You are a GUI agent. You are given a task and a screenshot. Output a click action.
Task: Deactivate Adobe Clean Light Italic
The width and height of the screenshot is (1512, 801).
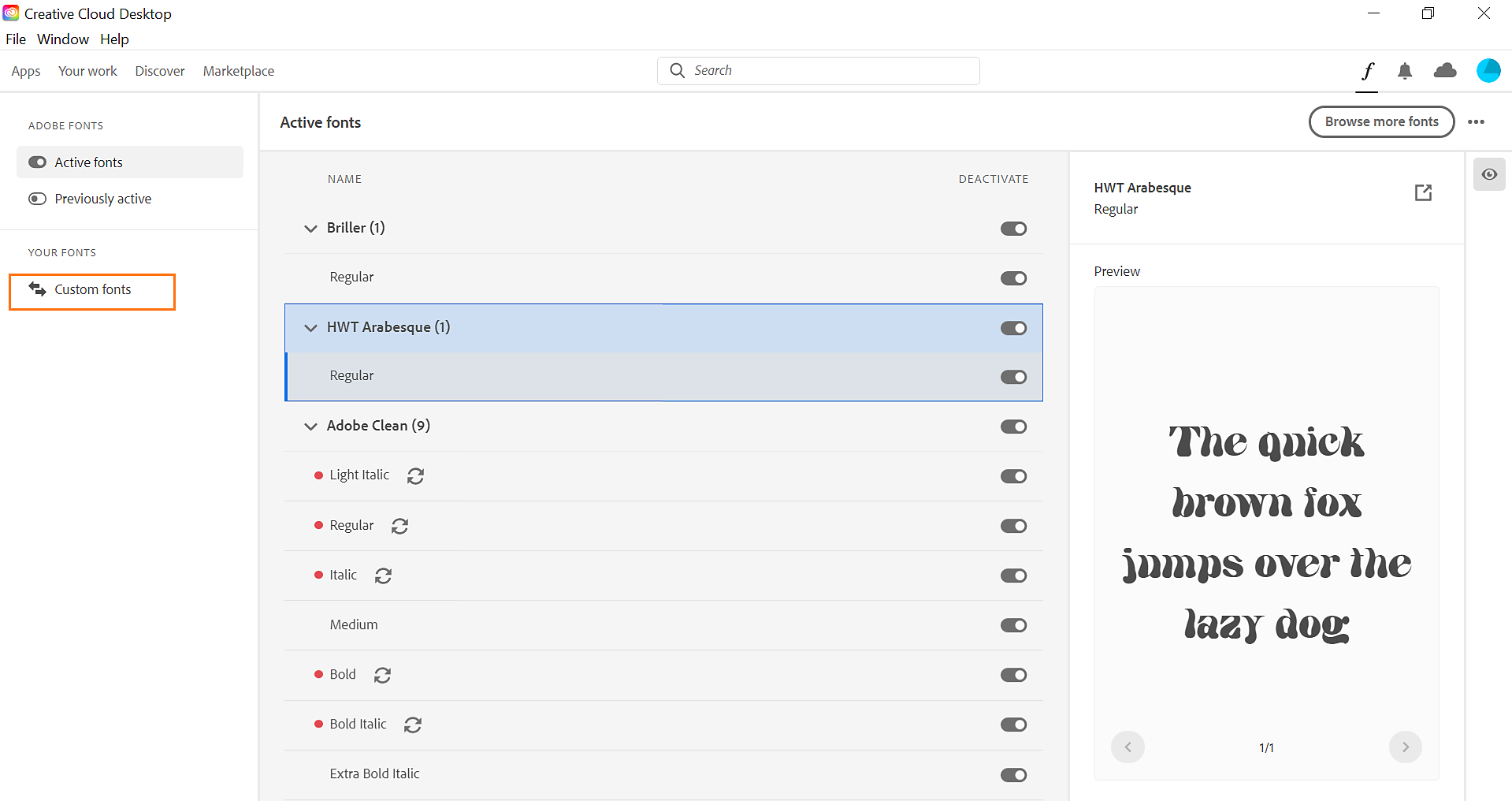click(x=1013, y=476)
